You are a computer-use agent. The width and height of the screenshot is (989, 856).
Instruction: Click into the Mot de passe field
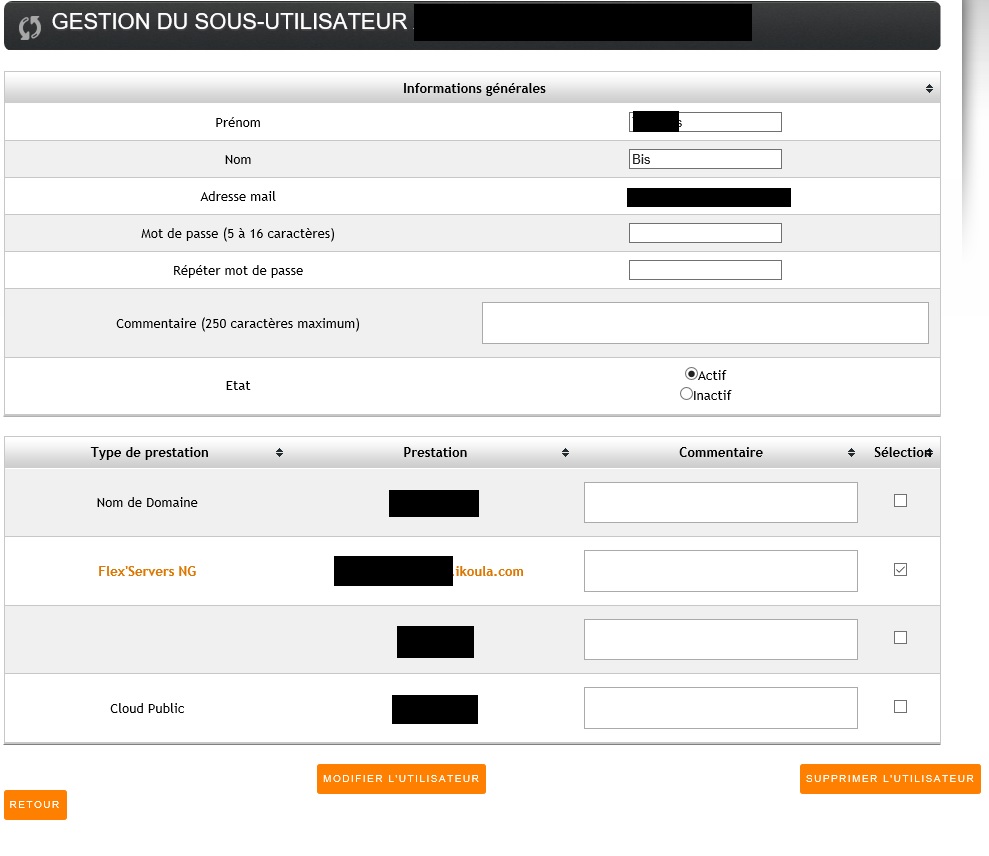point(705,233)
